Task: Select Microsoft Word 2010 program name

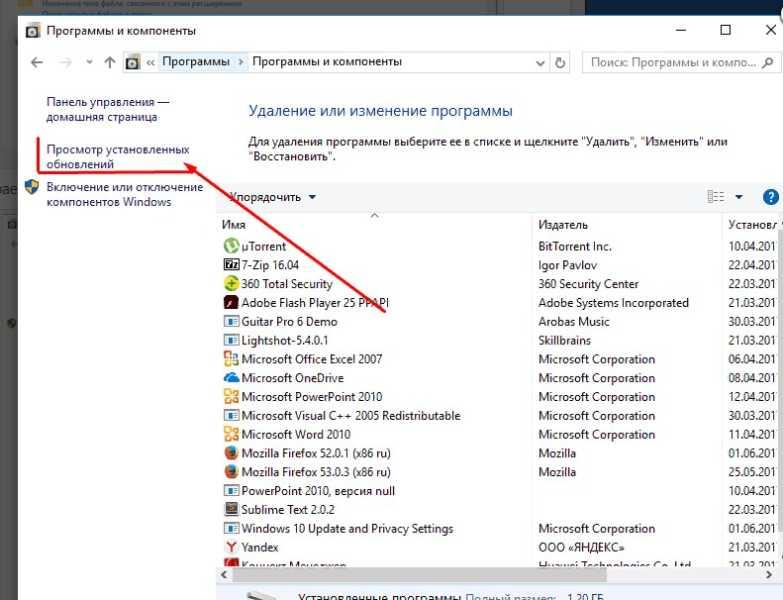Action: click(x=296, y=434)
